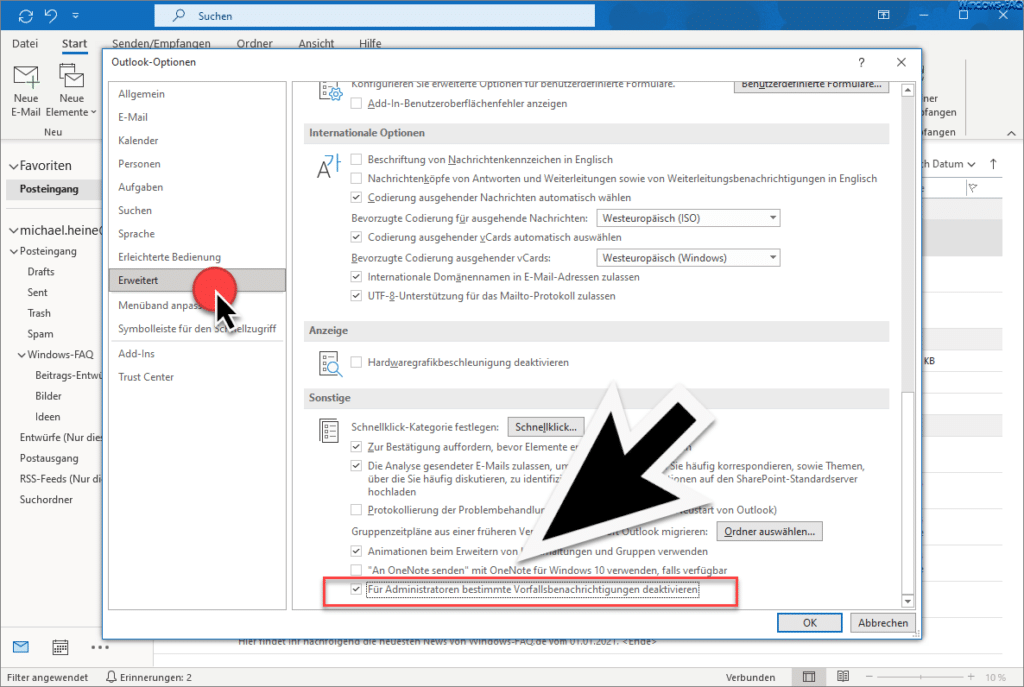The width and height of the screenshot is (1024, 687).
Task: Open Westeuropäisch (Windows) vCards dropdown
Action: 688,258
